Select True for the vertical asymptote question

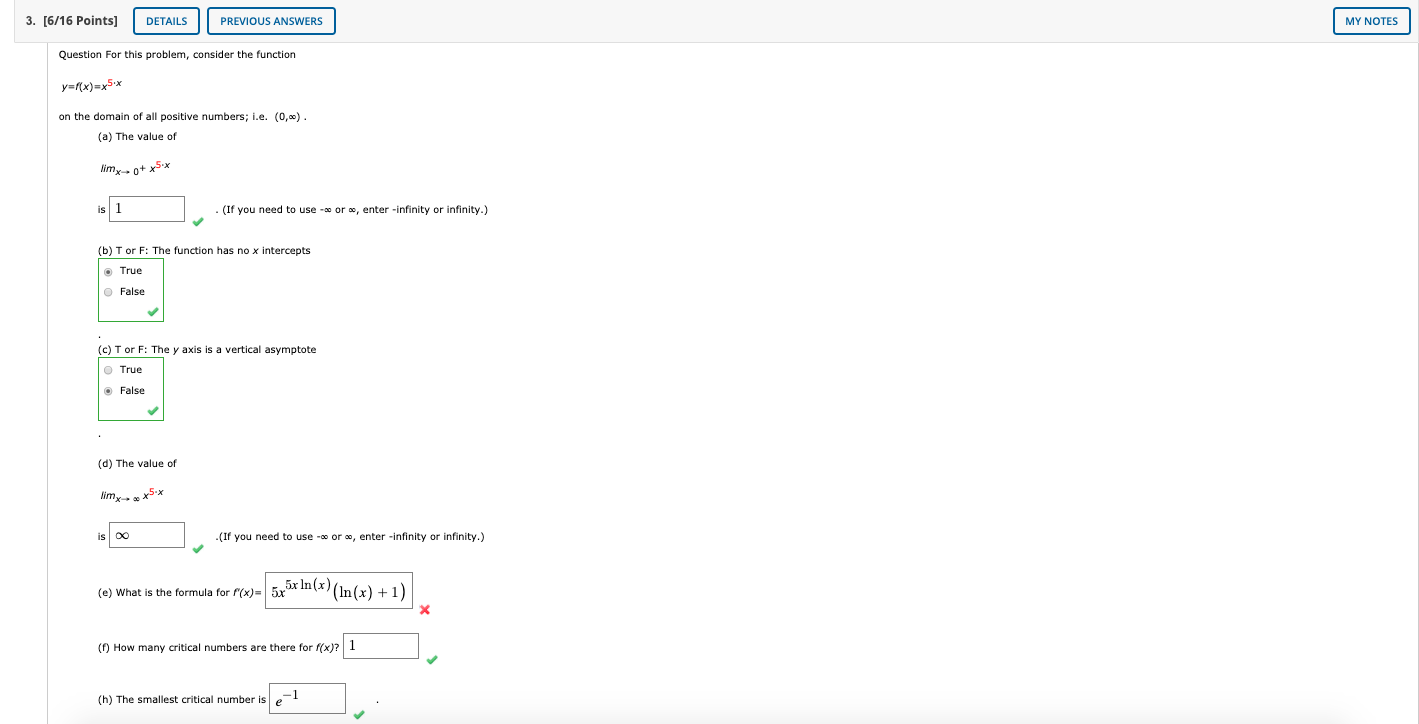[107, 369]
